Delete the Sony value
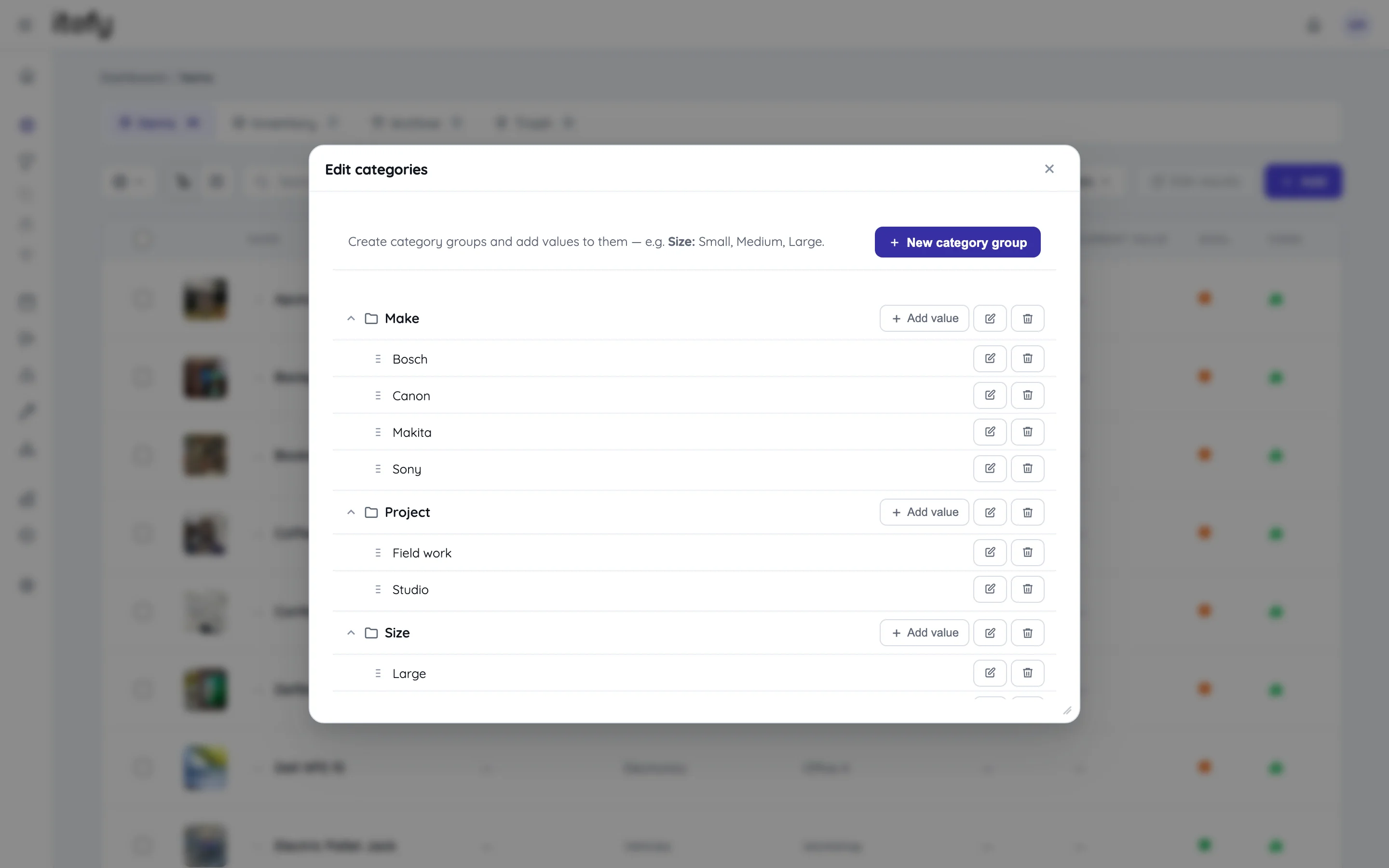Viewport: 1389px width, 868px height. tap(1027, 469)
